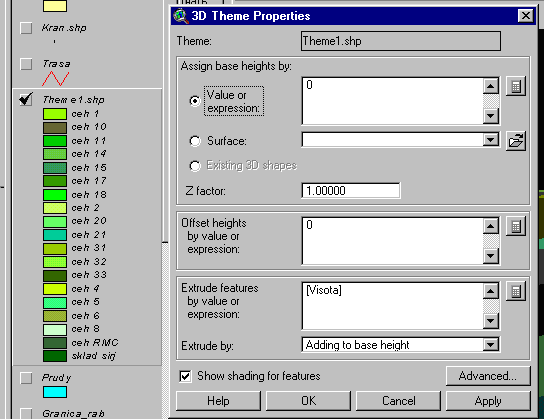Click the Trasa red line symbol
This screenshot has width=544, height=419.
55,79
